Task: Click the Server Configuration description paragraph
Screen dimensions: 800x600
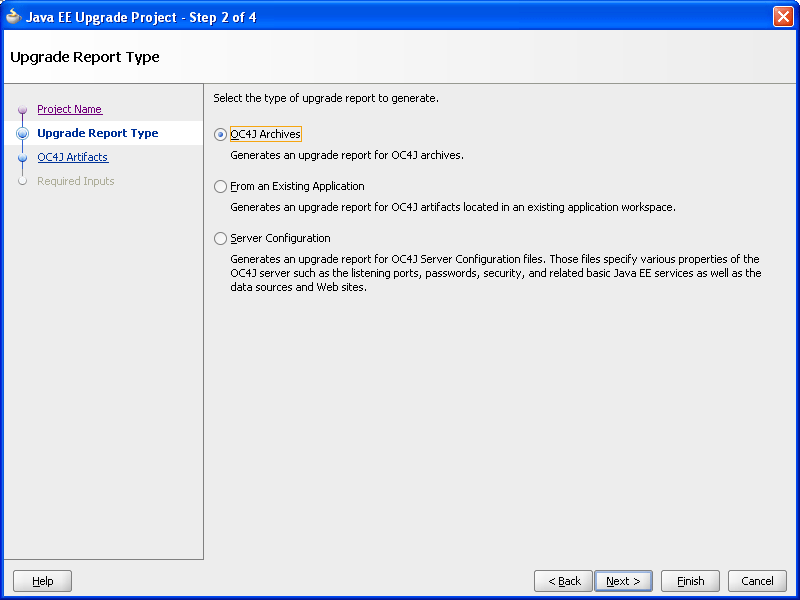Action: point(495,273)
